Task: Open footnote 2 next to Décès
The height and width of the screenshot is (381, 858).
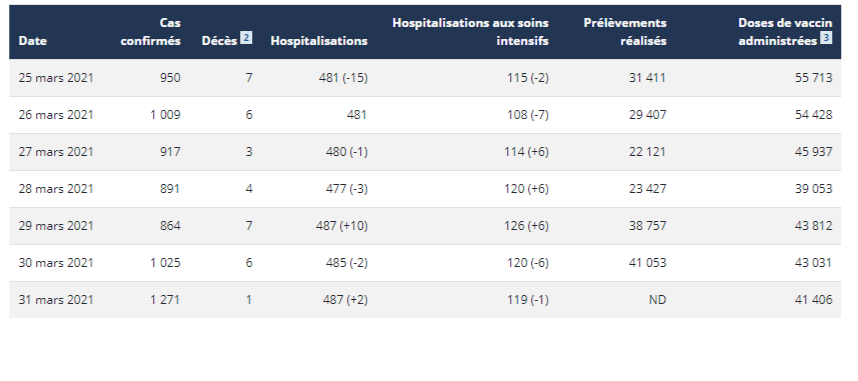Action: [x=246, y=38]
